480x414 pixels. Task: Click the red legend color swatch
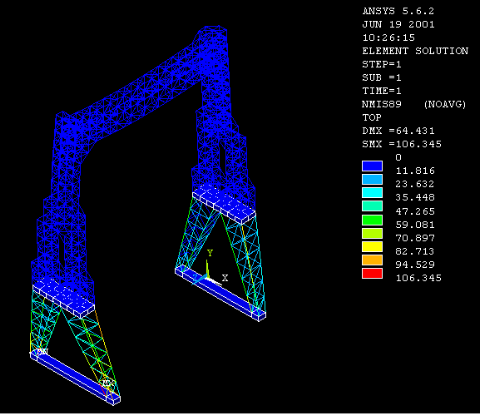(x=372, y=274)
